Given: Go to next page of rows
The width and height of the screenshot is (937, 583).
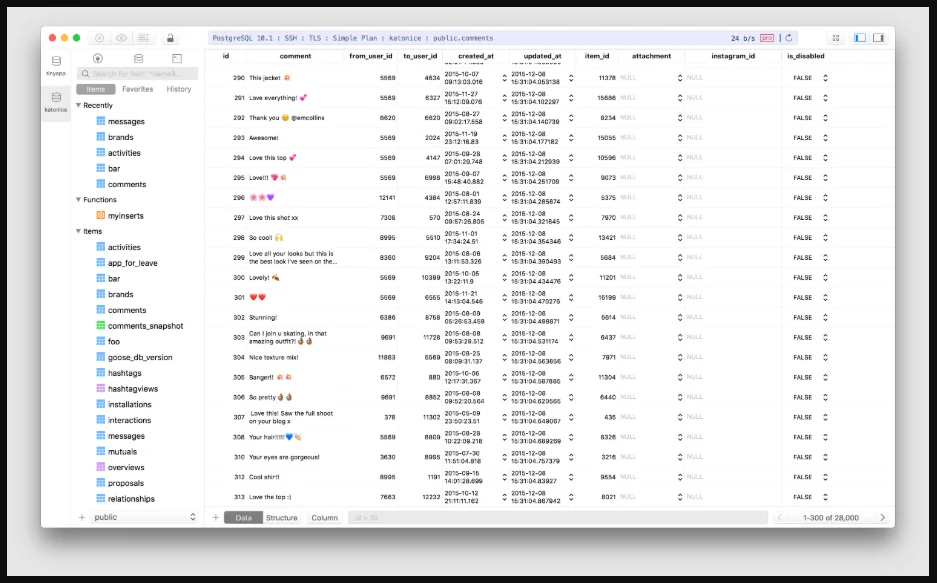Looking at the screenshot, I should tap(882, 517).
